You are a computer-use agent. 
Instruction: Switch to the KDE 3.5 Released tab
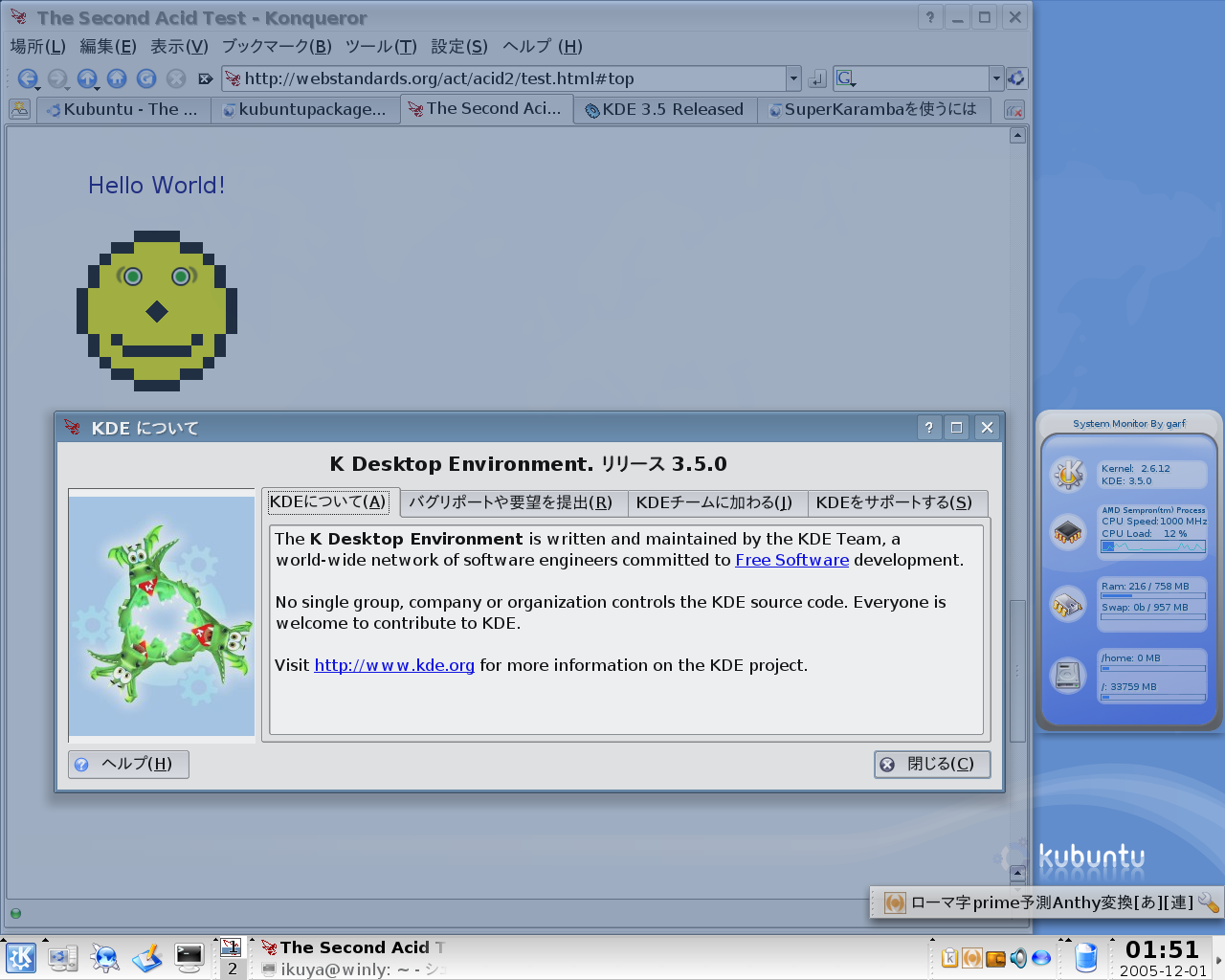[666, 110]
